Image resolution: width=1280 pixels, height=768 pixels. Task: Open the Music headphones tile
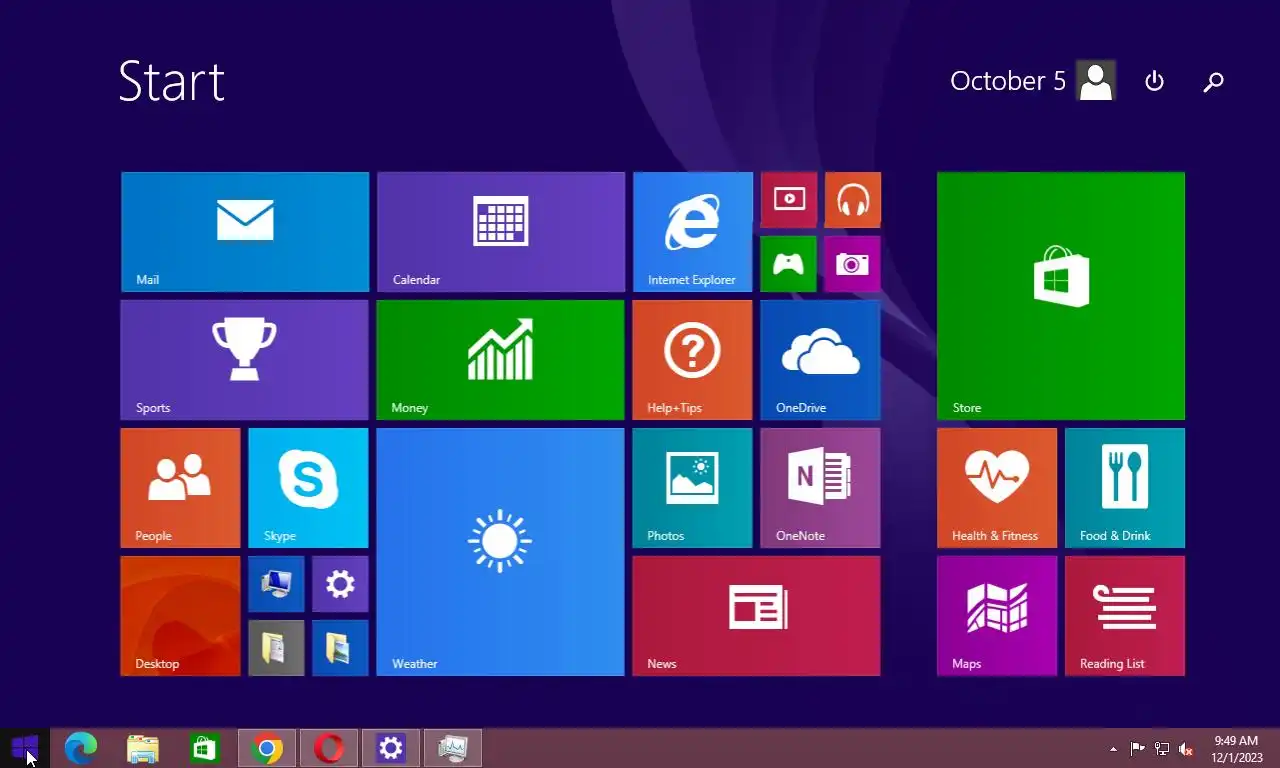click(x=853, y=200)
